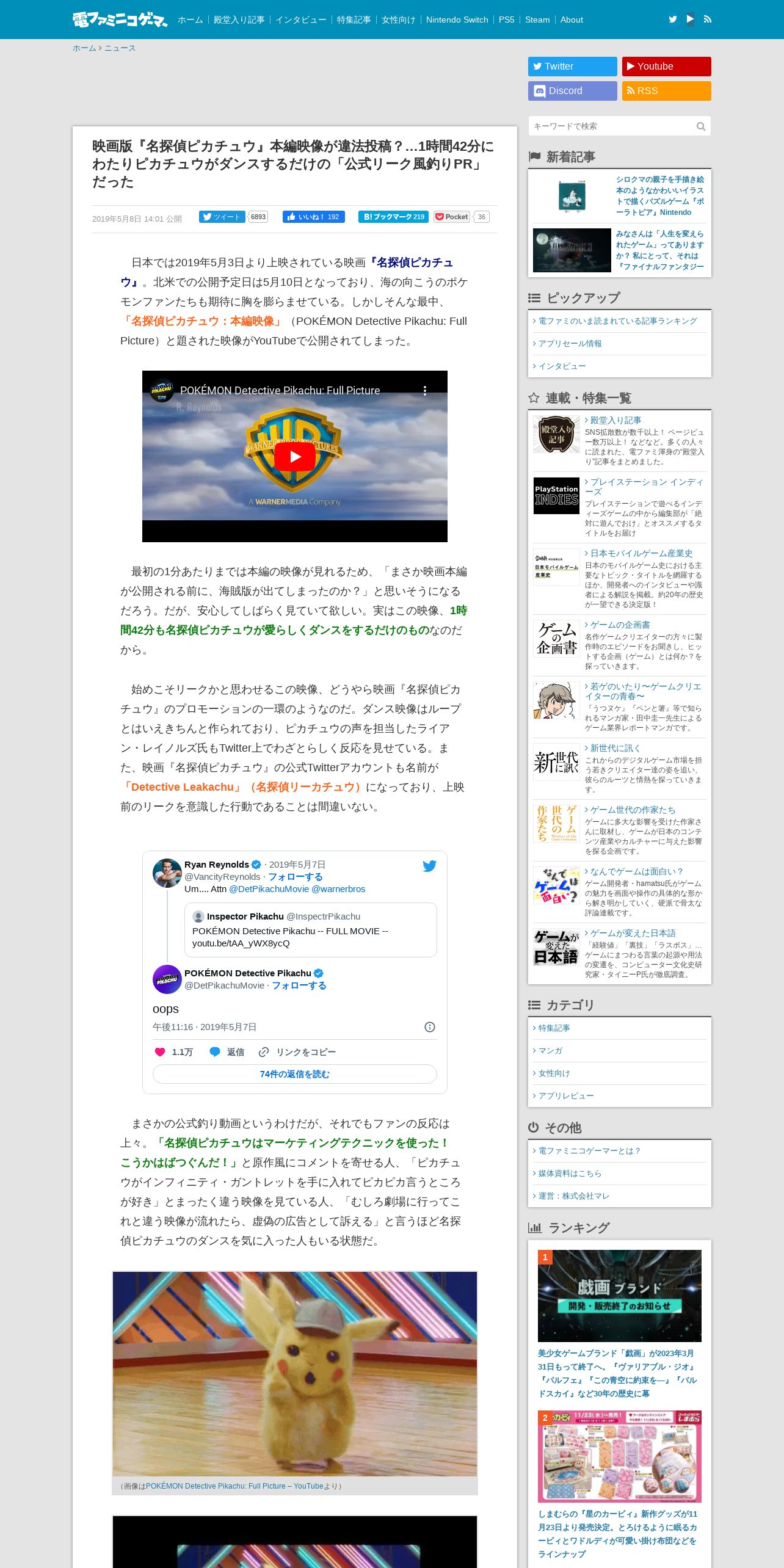Open 日本モバイルゲーム産業史 series link
Screen dimensions: 784x1568
point(641,553)
